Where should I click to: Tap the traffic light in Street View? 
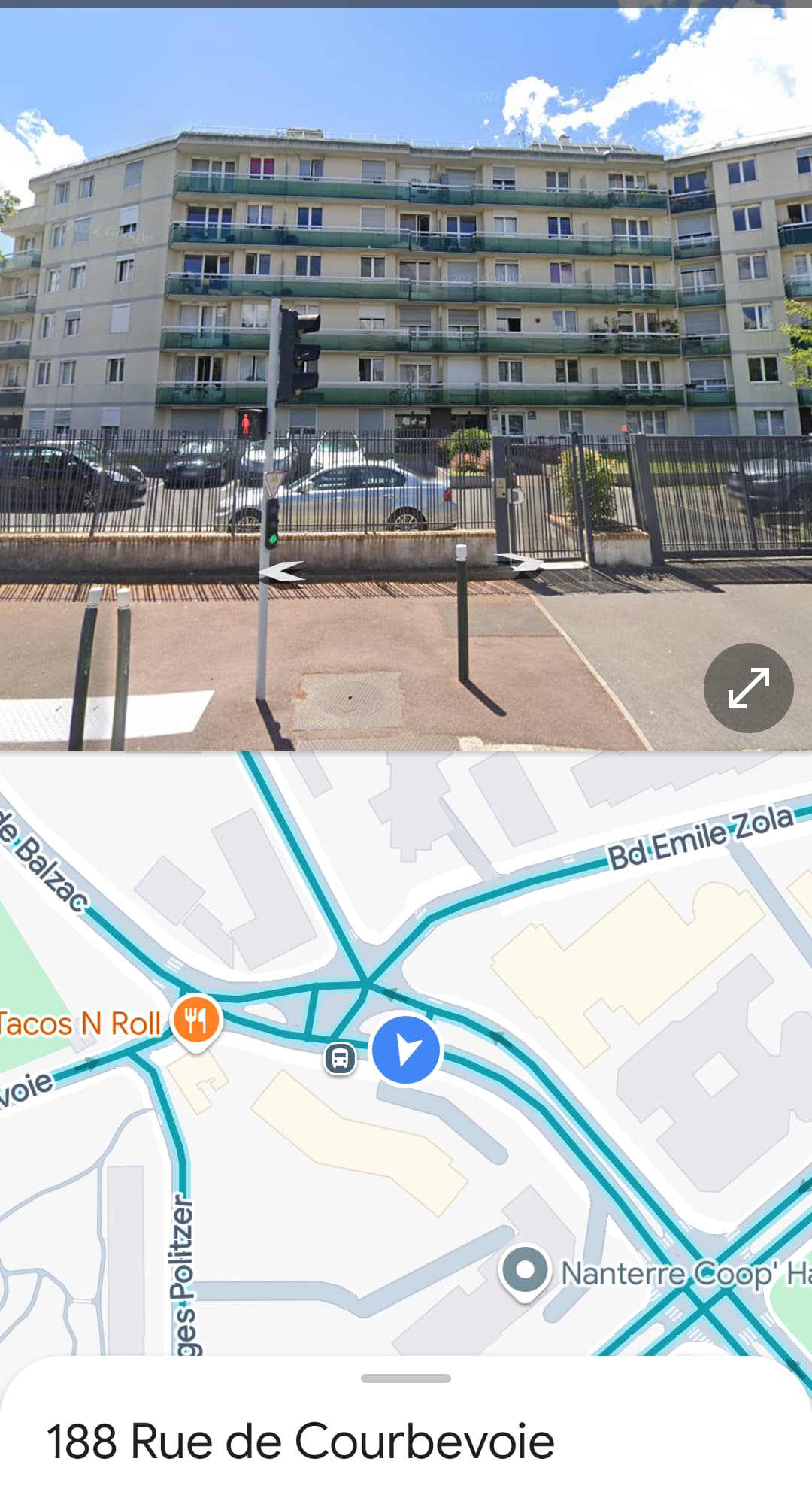300,353
